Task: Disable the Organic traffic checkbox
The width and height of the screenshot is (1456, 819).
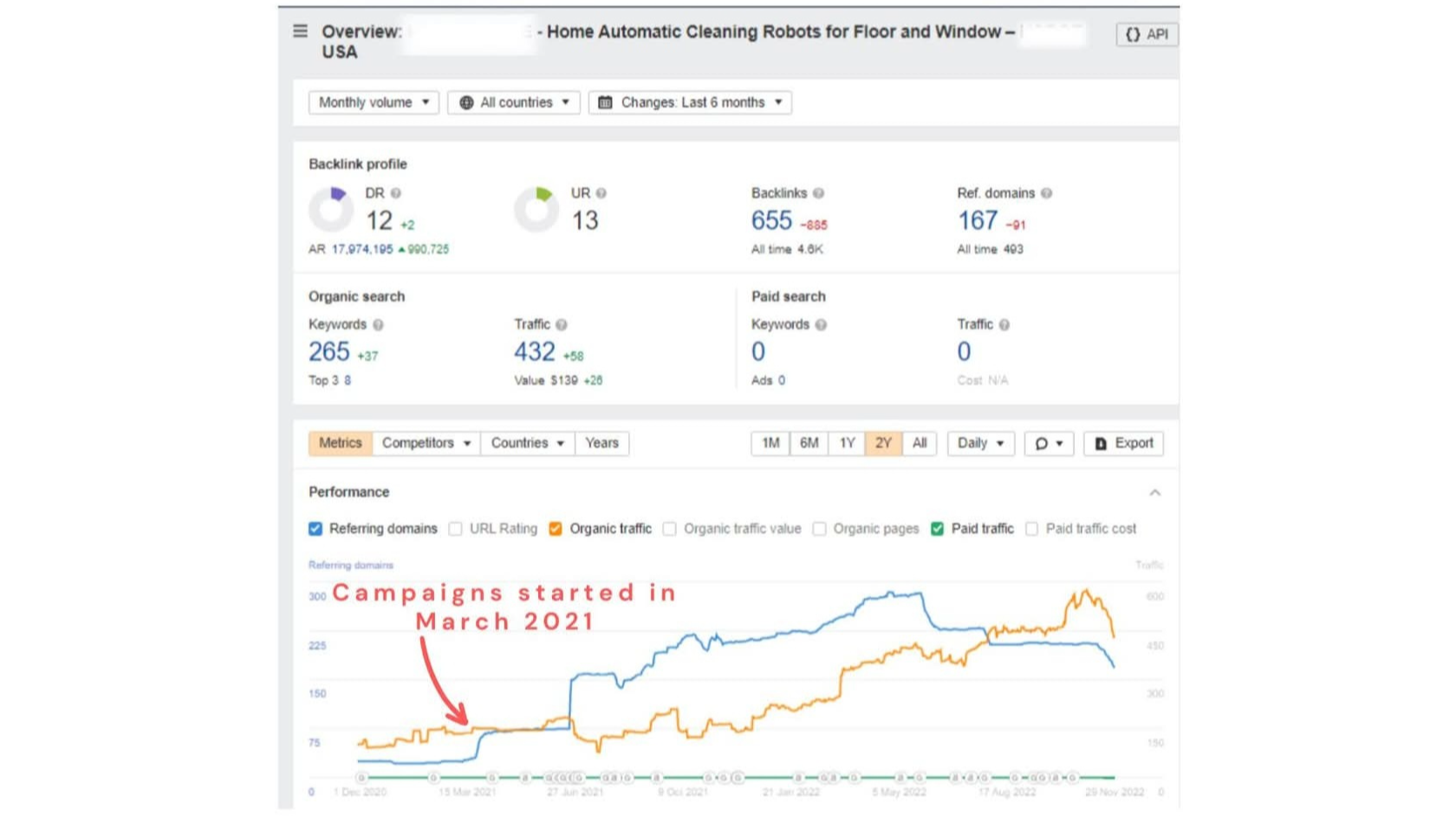Action: 556,529
